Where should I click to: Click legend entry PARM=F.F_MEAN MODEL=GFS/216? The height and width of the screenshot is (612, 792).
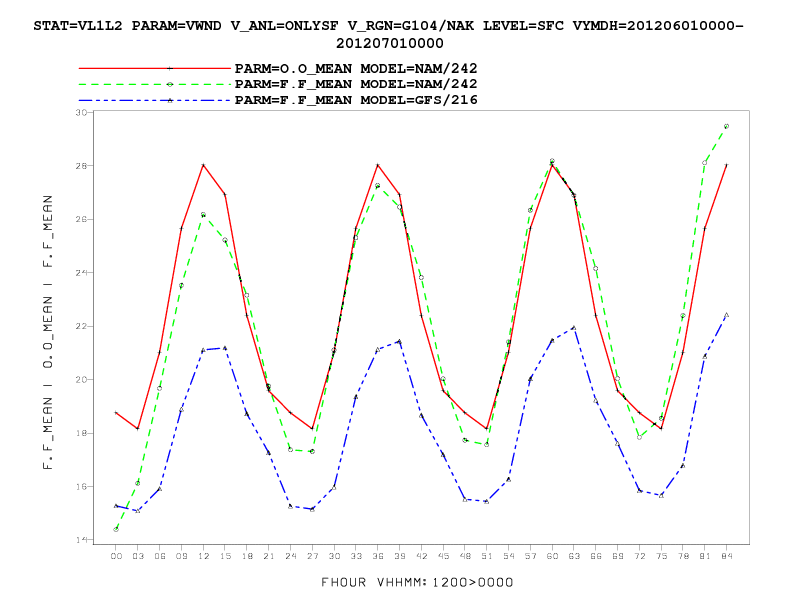coord(356,100)
